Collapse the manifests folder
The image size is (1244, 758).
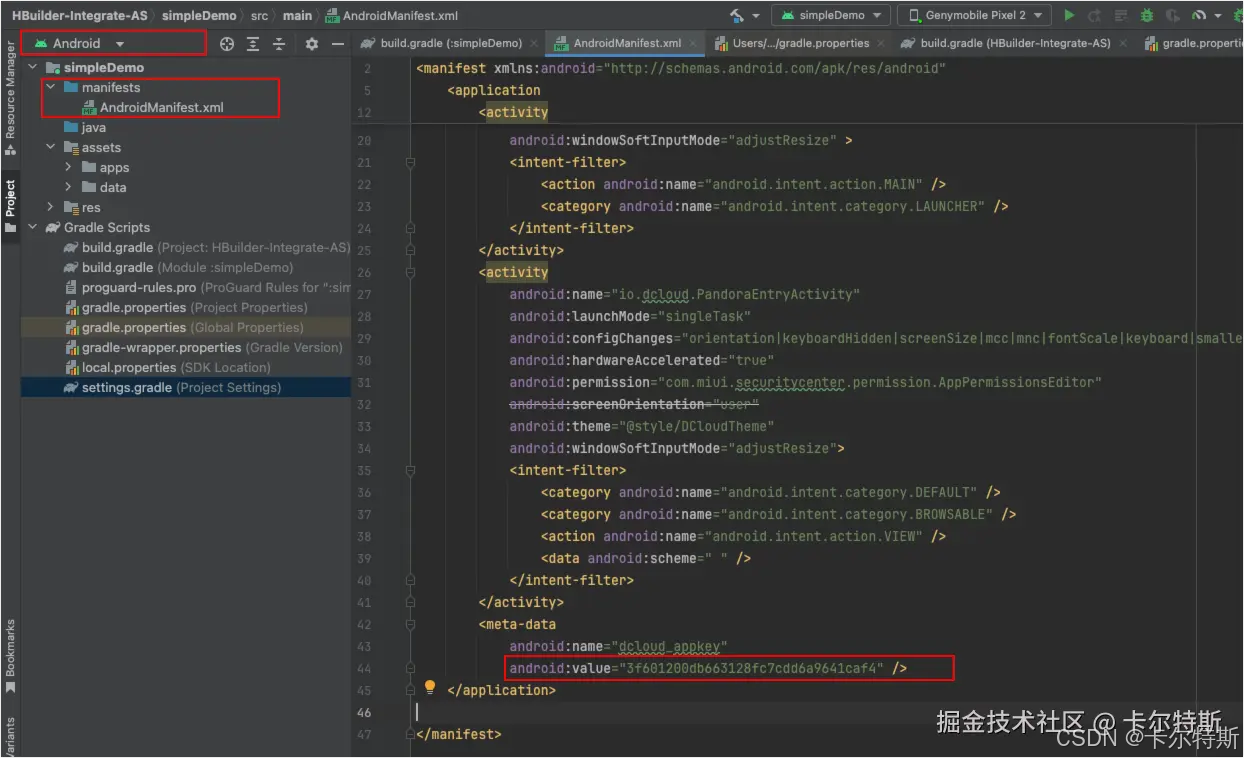pos(51,87)
